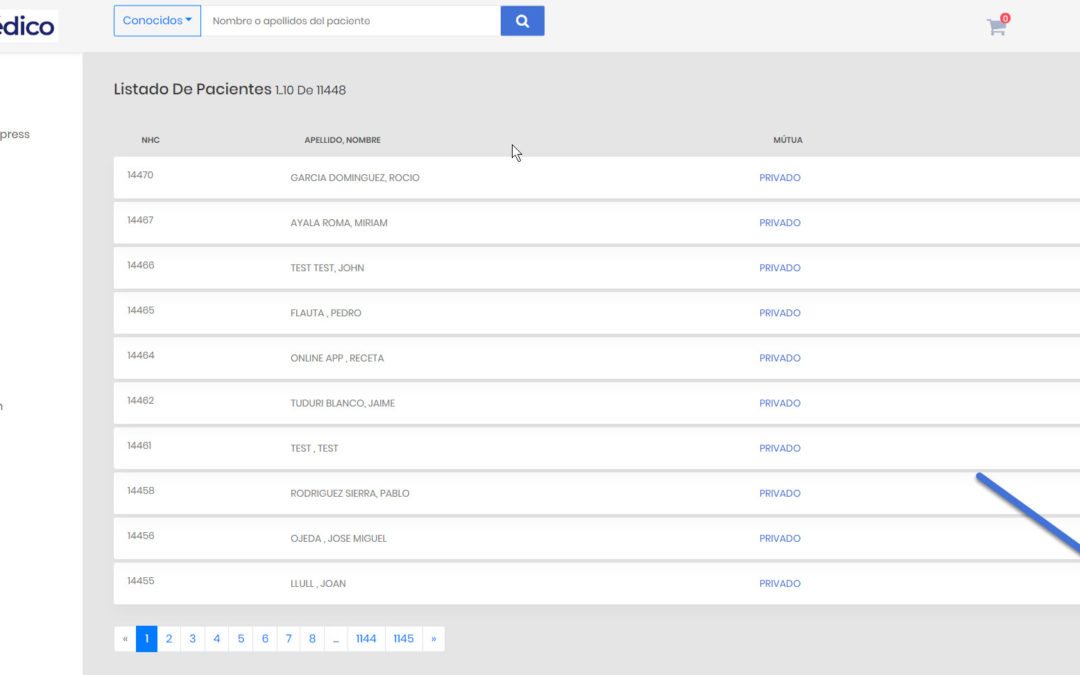Click PRIVADO link for FLAUTA, PEDRO
The height and width of the screenshot is (675, 1080).
tap(780, 313)
